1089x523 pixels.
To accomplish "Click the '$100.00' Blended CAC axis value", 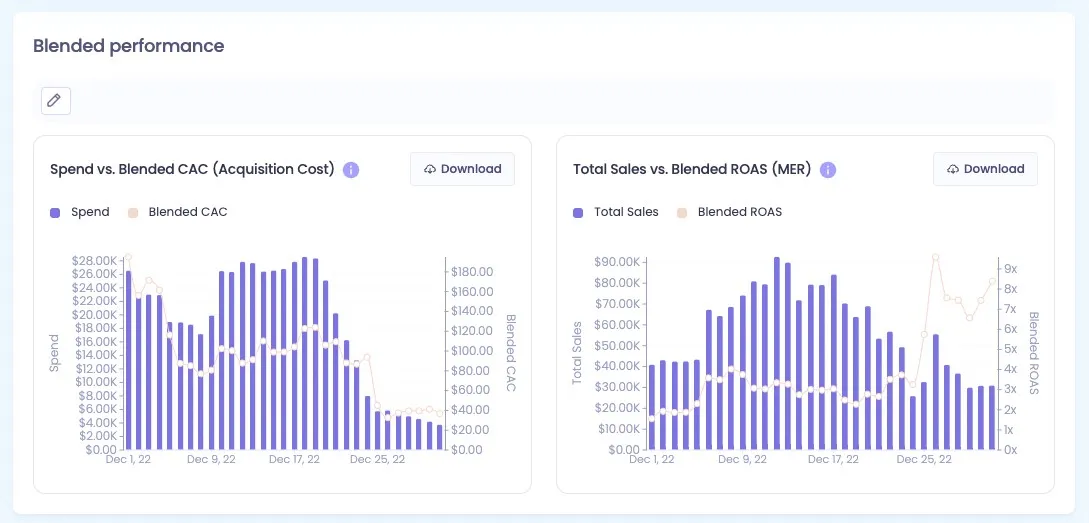I will coord(472,351).
